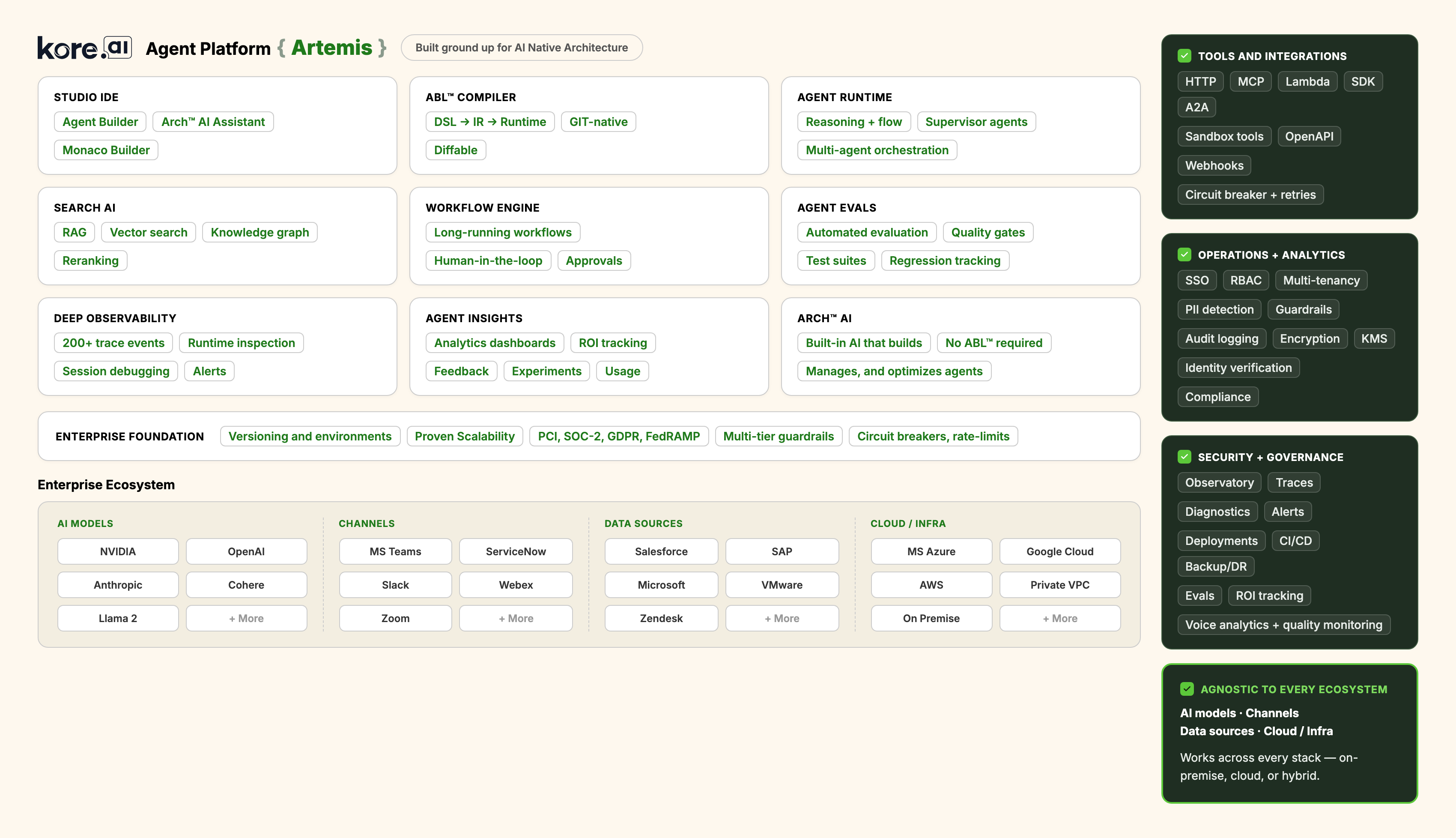Screen dimensions: 1456x838
Task: Click the MCP tag
Action: pos(1250,82)
